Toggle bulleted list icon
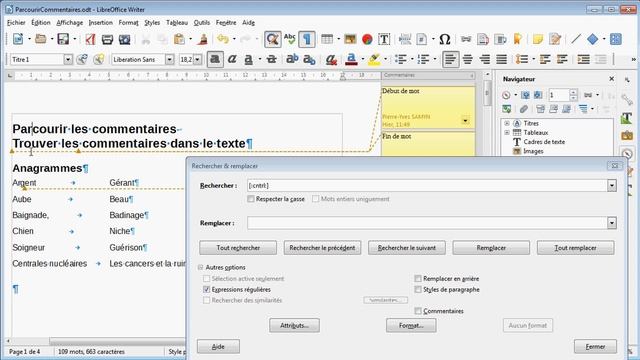 coord(401,60)
